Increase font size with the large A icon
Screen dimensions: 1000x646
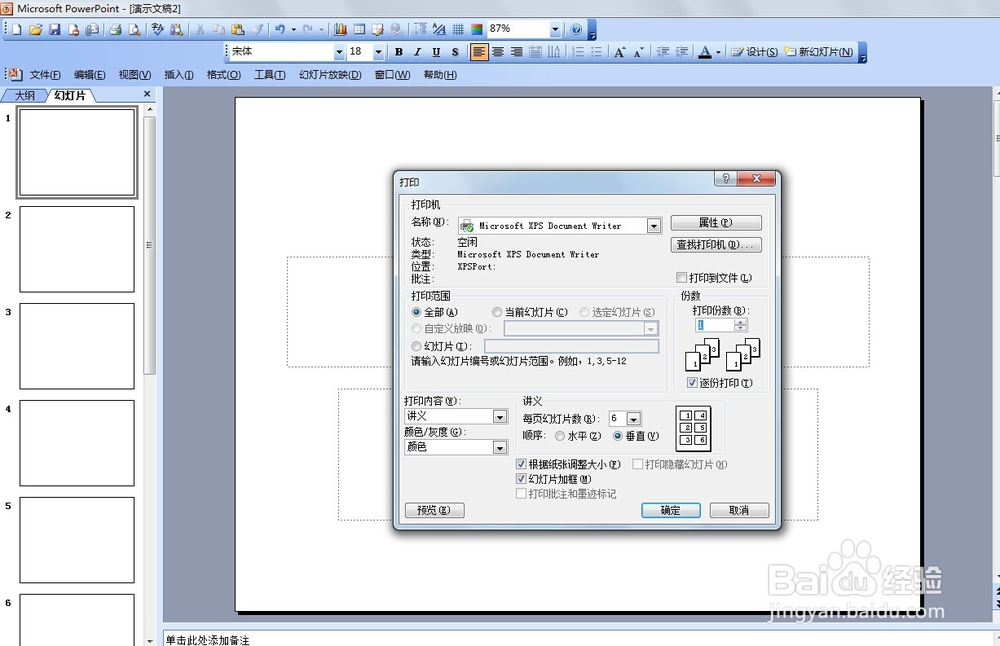pos(619,52)
